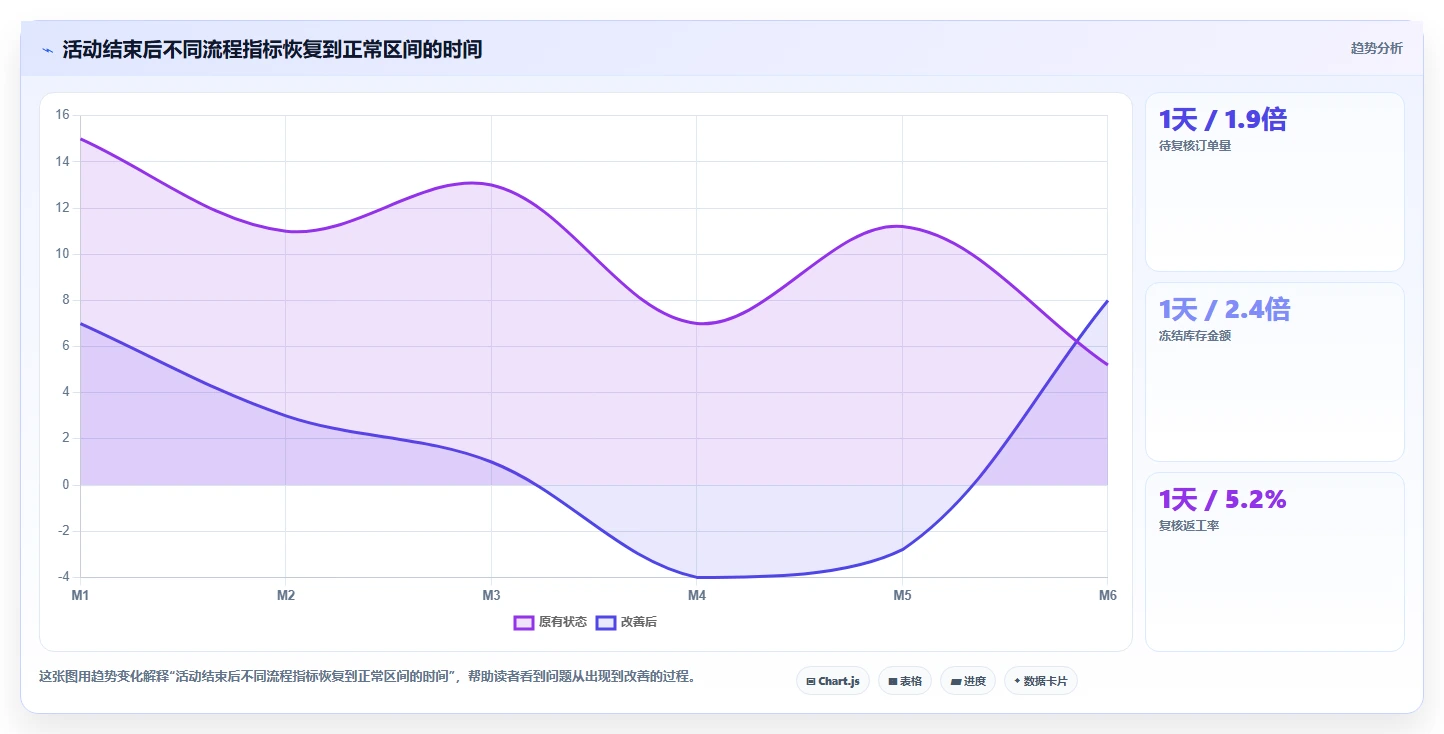
Task: Click the 原有状态 purple legend swatch
Action: 524,622
